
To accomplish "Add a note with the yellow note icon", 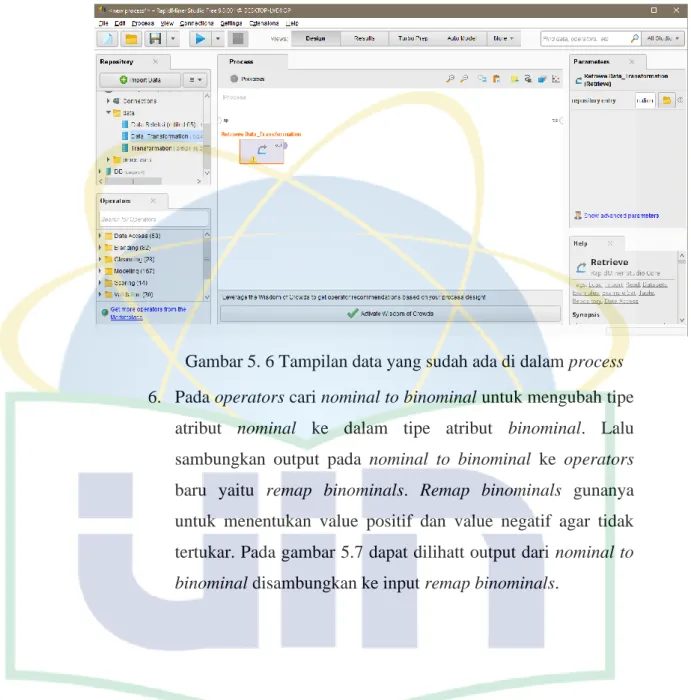I will click(514, 79).
